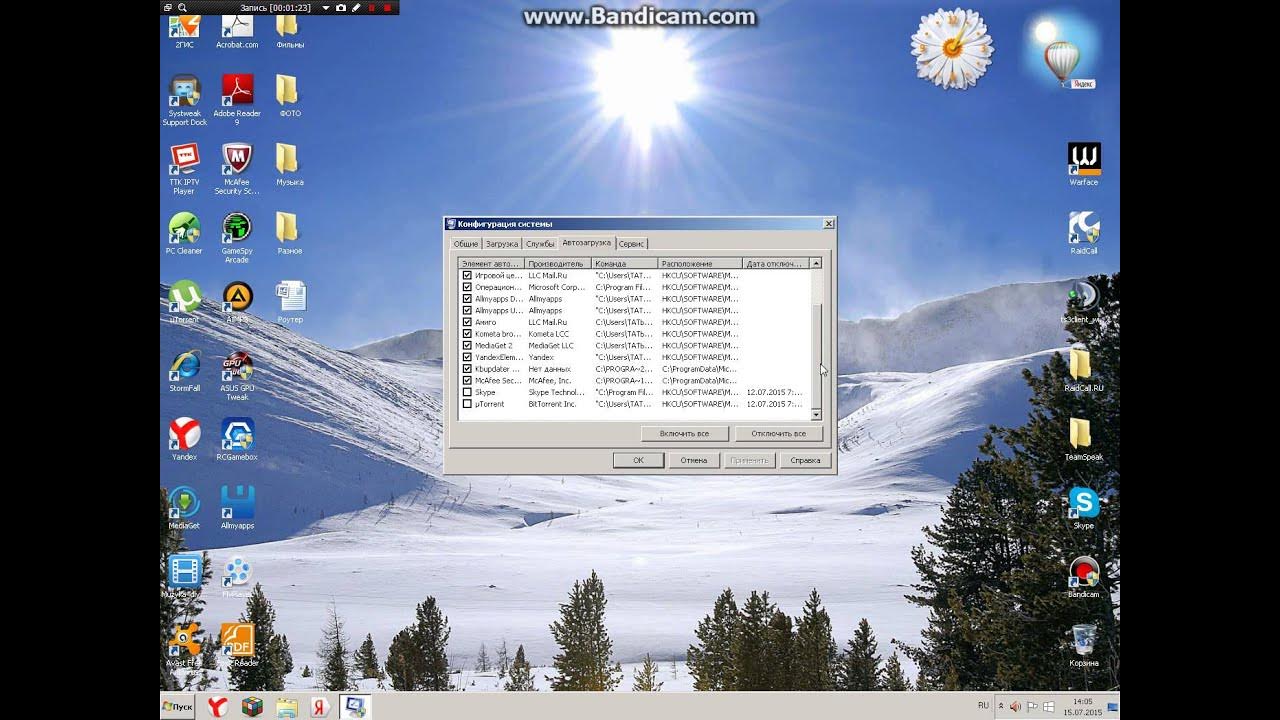Uncheck Allmyapps D... startup item
This screenshot has height=720, width=1280.
(467, 299)
